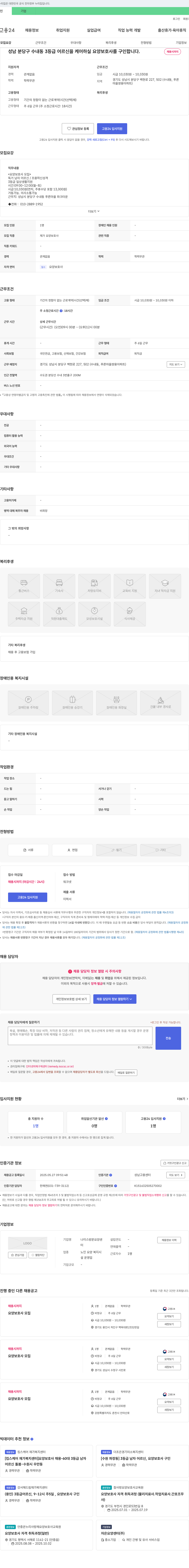The width and height of the screenshot is (189, 1568).
Task: Click 고용24 입사지원 button under title
Action: (x=112, y=128)
